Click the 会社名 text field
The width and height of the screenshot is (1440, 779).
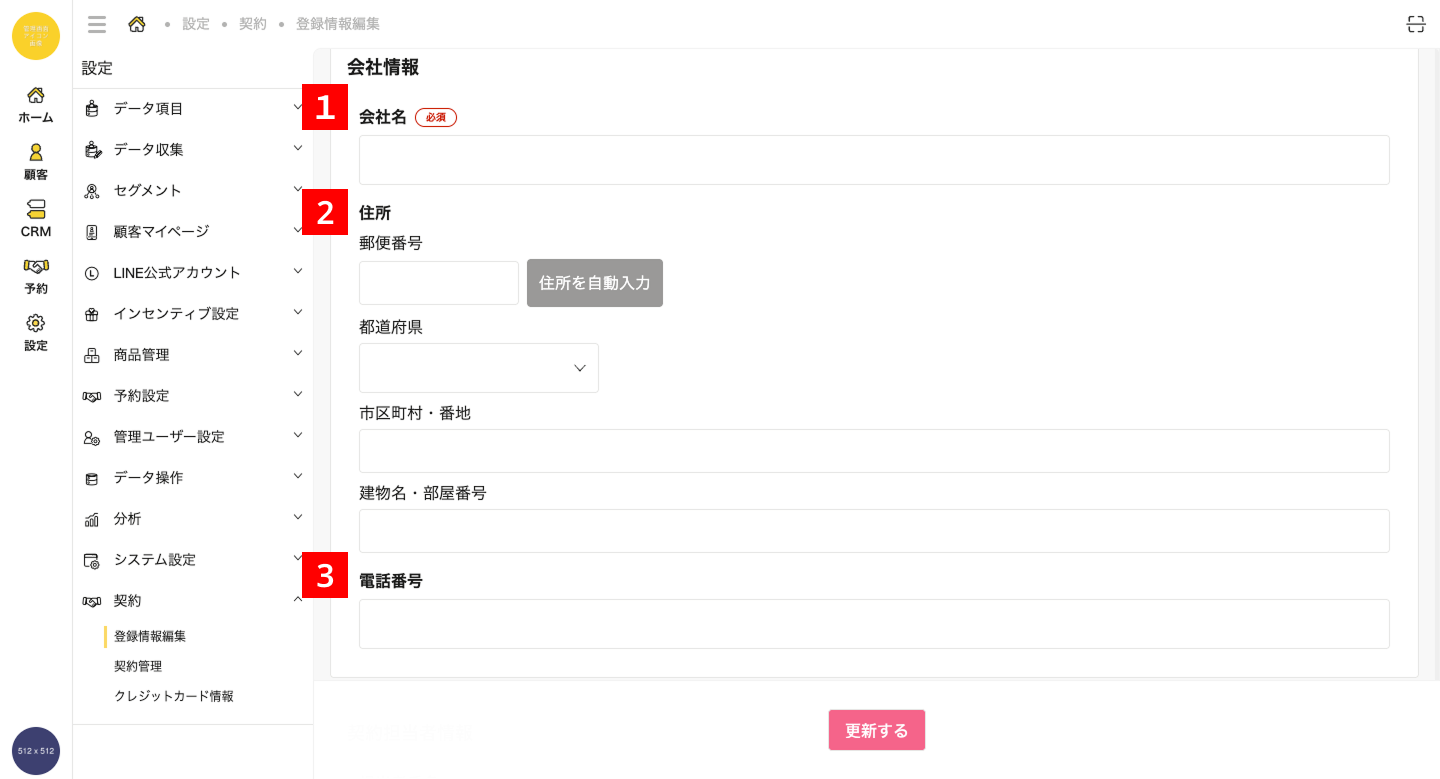coord(874,160)
